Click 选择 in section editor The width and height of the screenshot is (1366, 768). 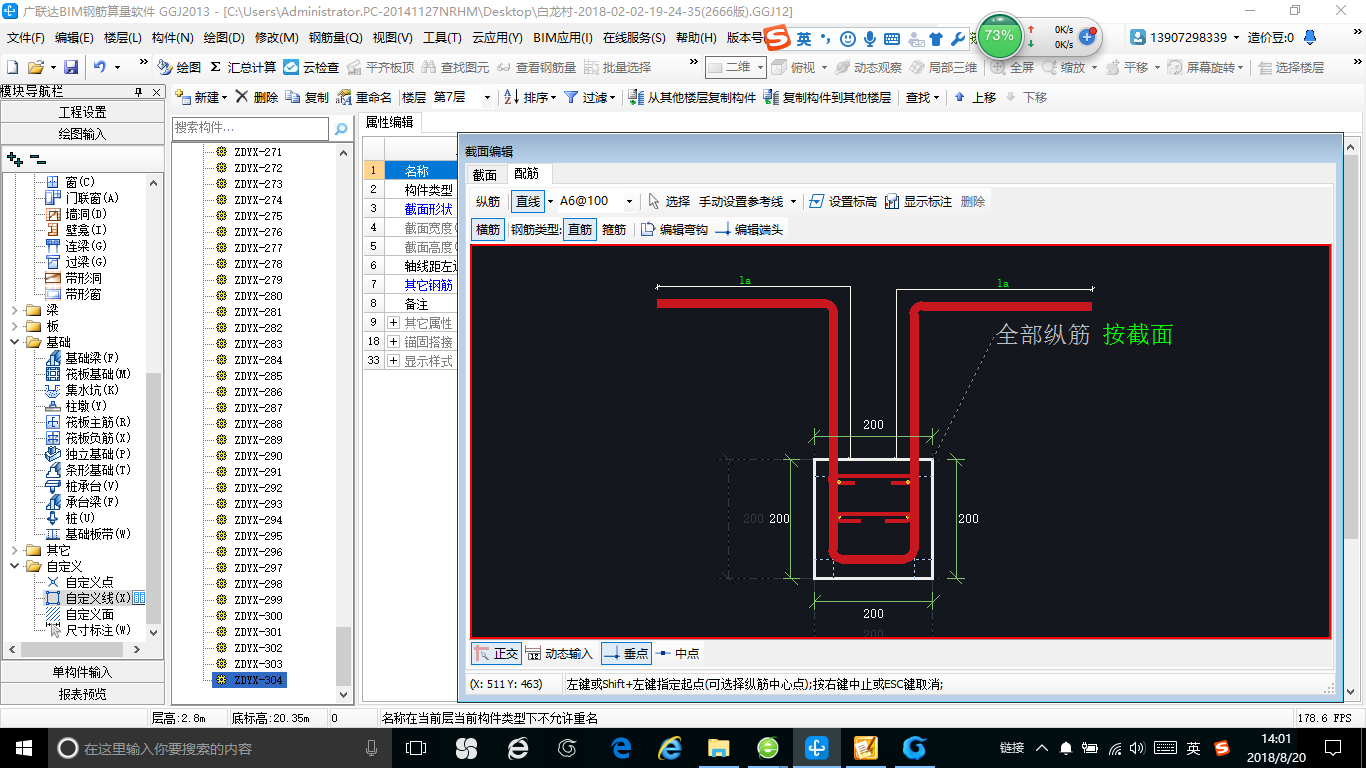tap(669, 201)
